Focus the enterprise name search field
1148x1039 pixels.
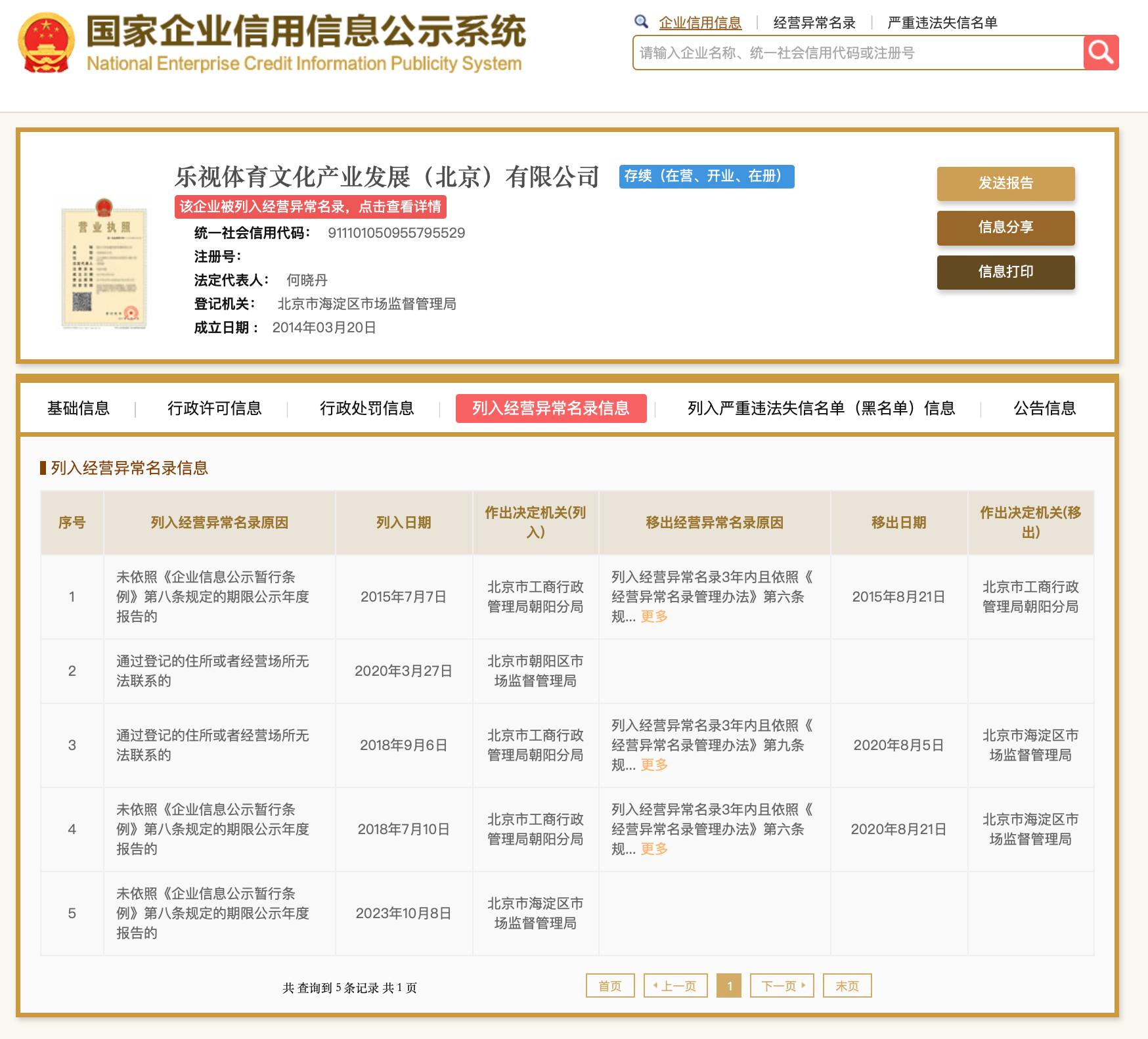(x=858, y=53)
